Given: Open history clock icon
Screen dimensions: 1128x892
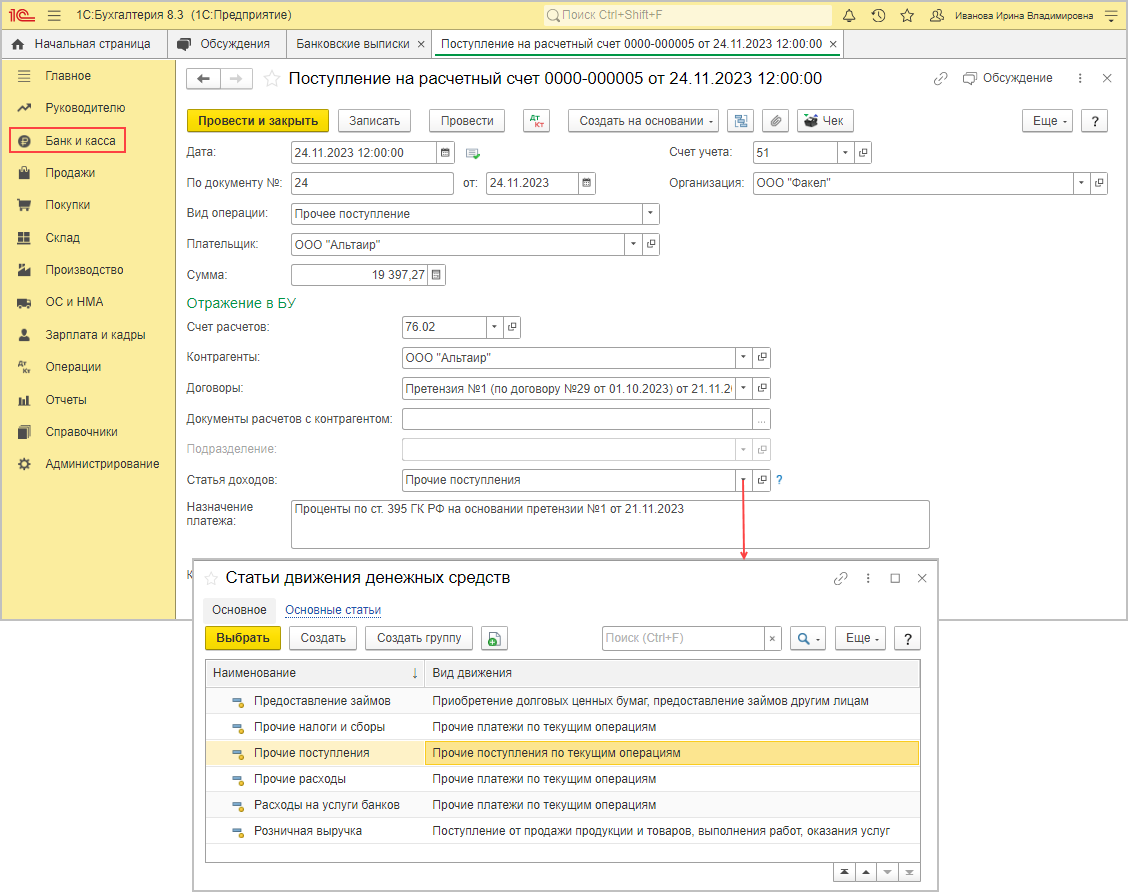Looking at the screenshot, I should (878, 15).
